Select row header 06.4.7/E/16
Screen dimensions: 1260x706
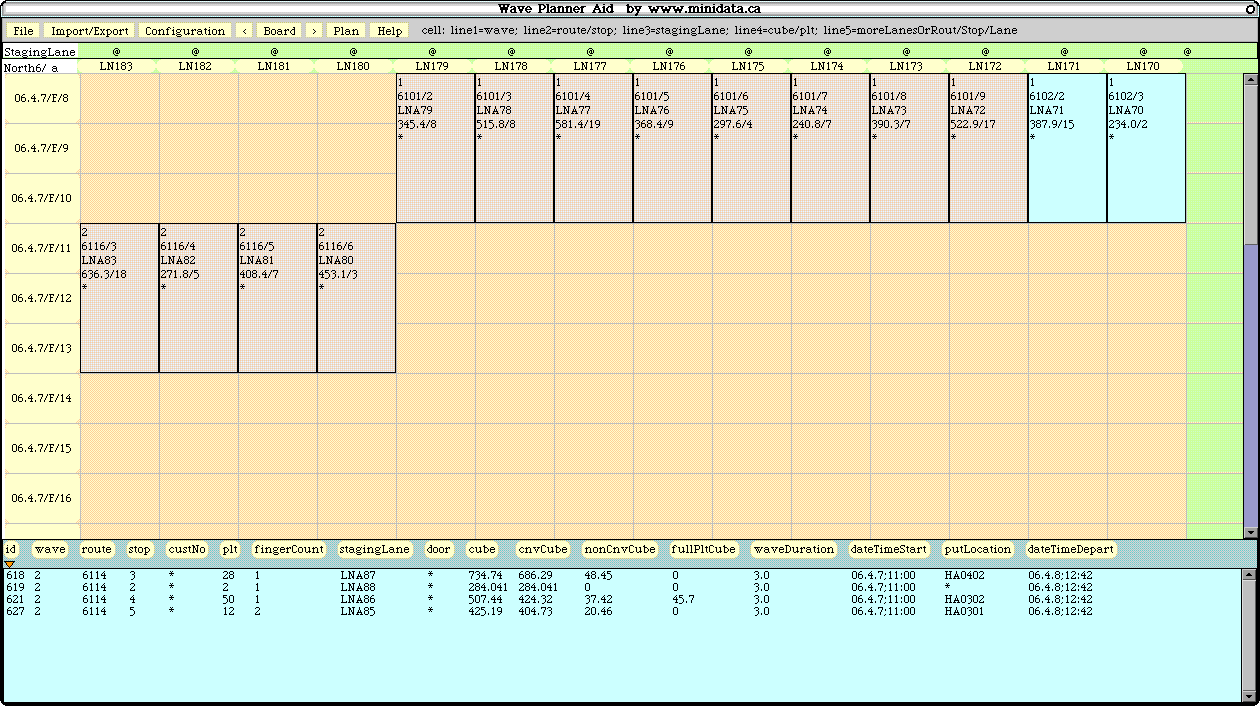coord(41,498)
